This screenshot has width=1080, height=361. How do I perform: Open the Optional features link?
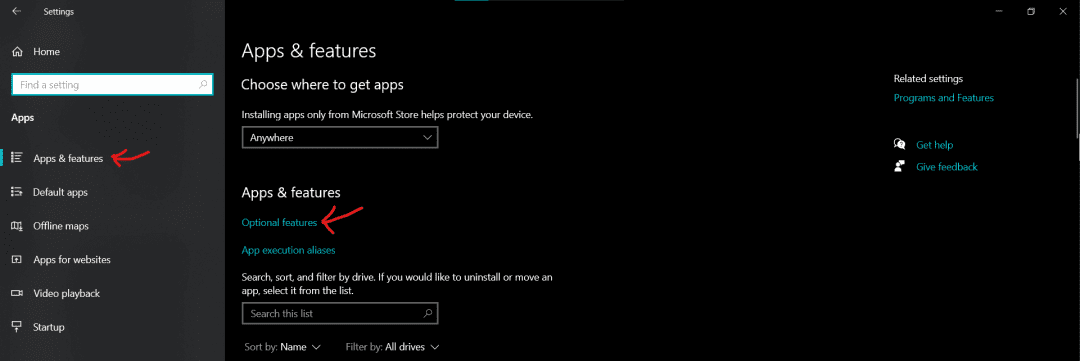(279, 223)
